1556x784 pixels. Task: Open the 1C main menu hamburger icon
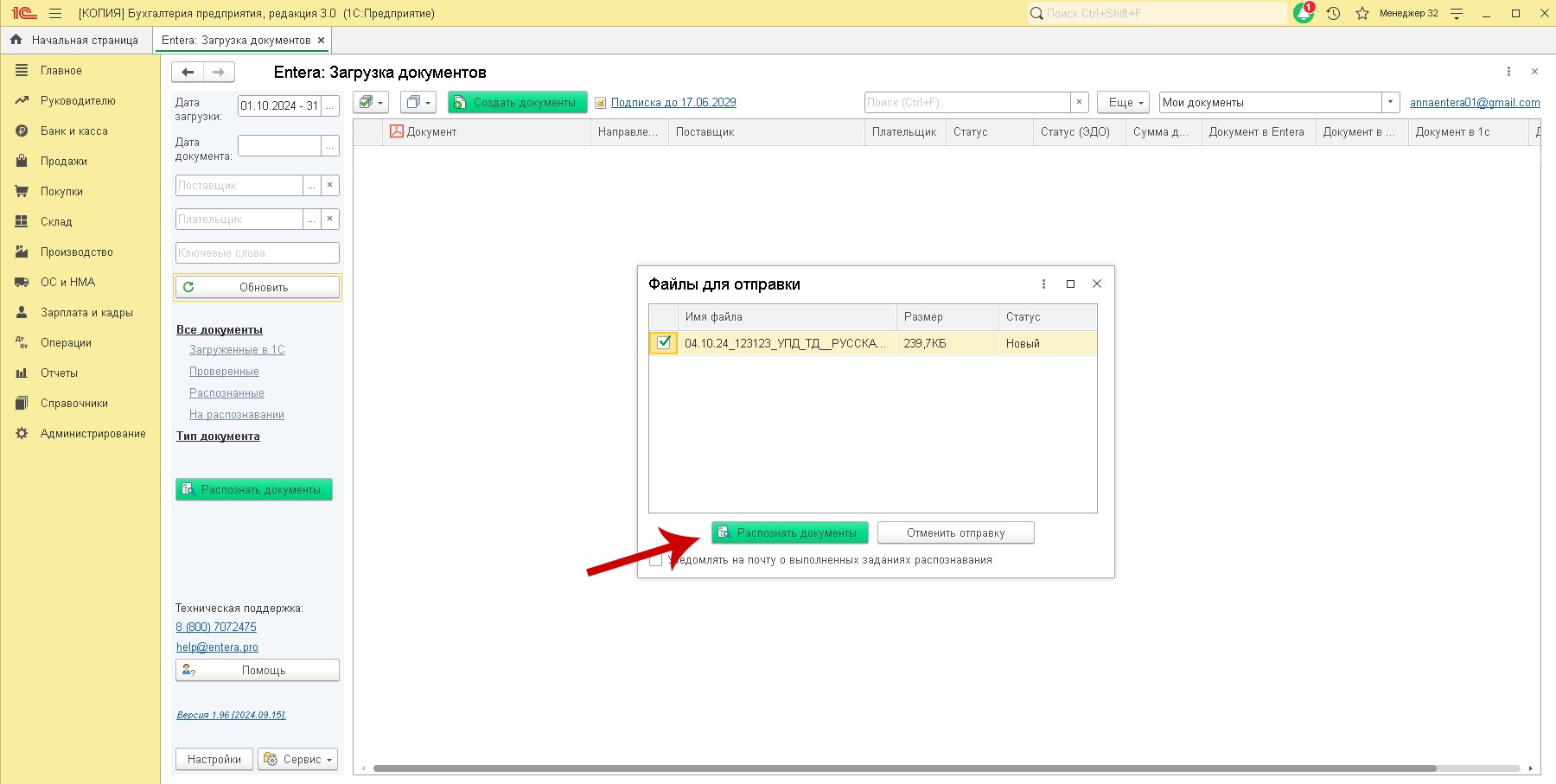(x=55, y=13)
